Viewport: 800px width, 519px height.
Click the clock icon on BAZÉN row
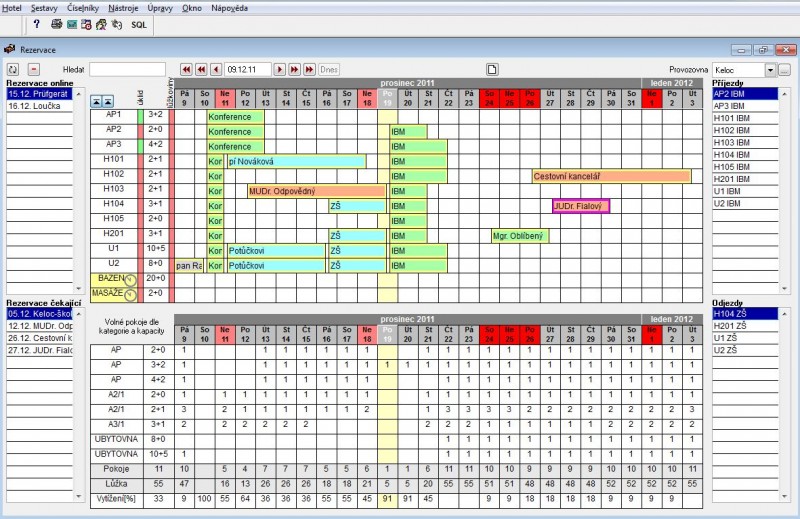click(x=129, y=278)
